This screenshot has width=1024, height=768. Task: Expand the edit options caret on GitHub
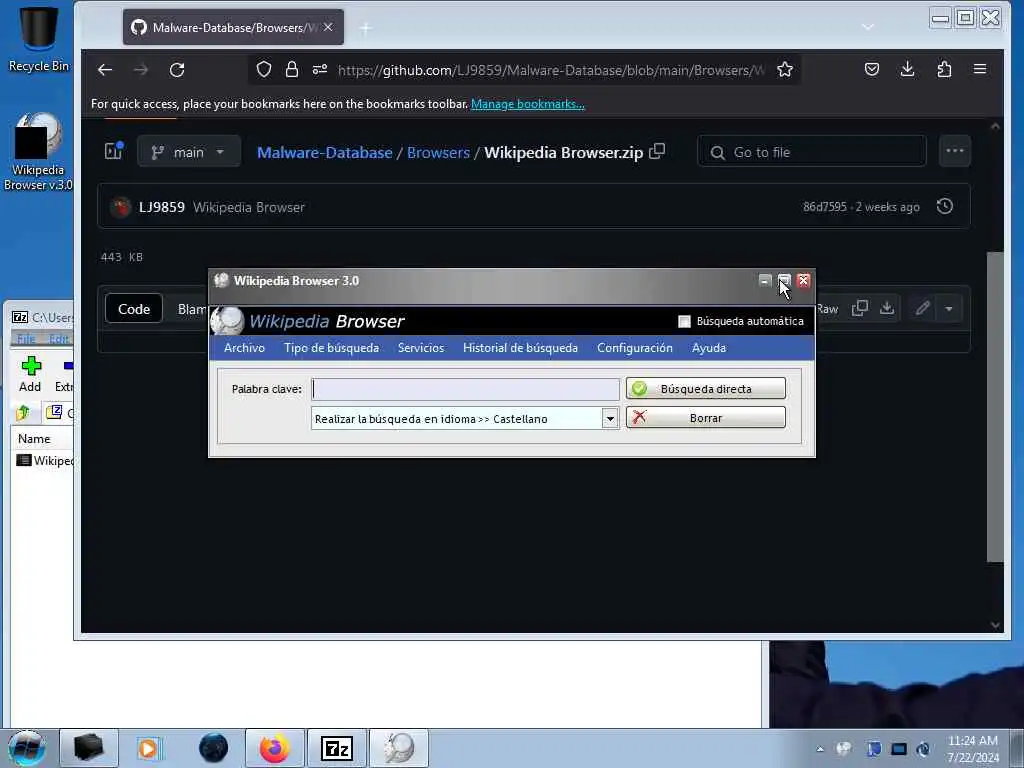[949, 308]
